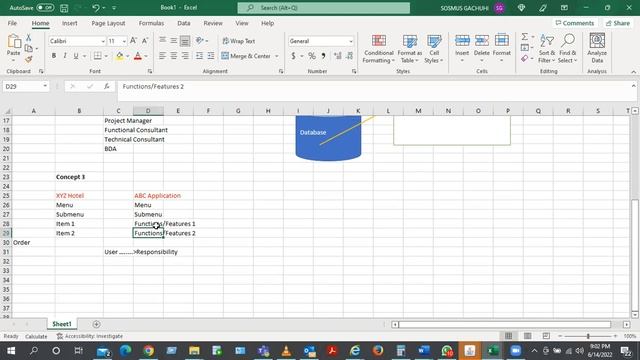640x360 pixels.
Task: Toggle Italic formatting
Action: 64,56
